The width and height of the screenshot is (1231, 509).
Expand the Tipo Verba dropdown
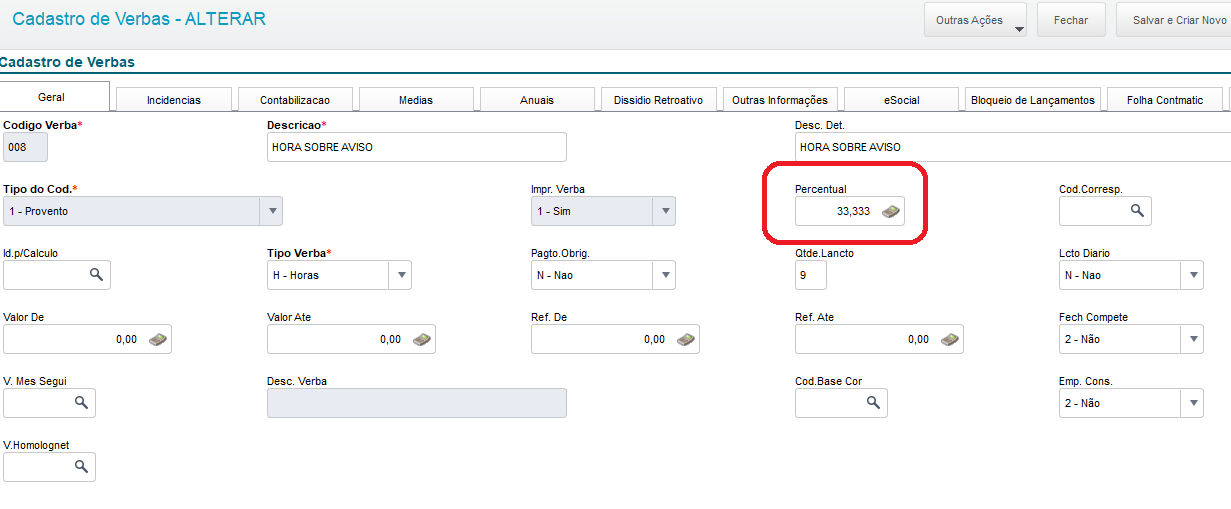pyautogui.click(x=400, y=275)
